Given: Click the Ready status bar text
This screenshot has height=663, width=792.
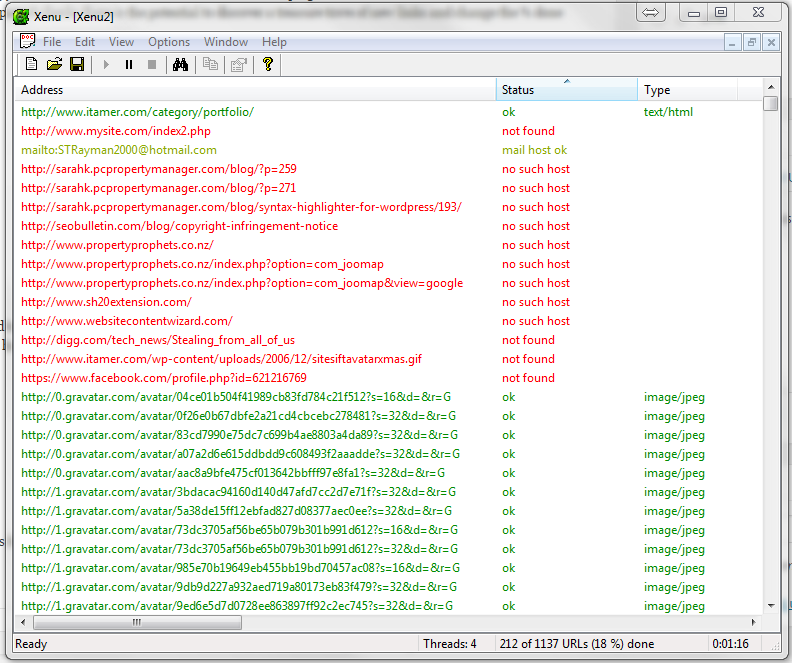Looking at the screenshot, I should click(x=31, y=644).
